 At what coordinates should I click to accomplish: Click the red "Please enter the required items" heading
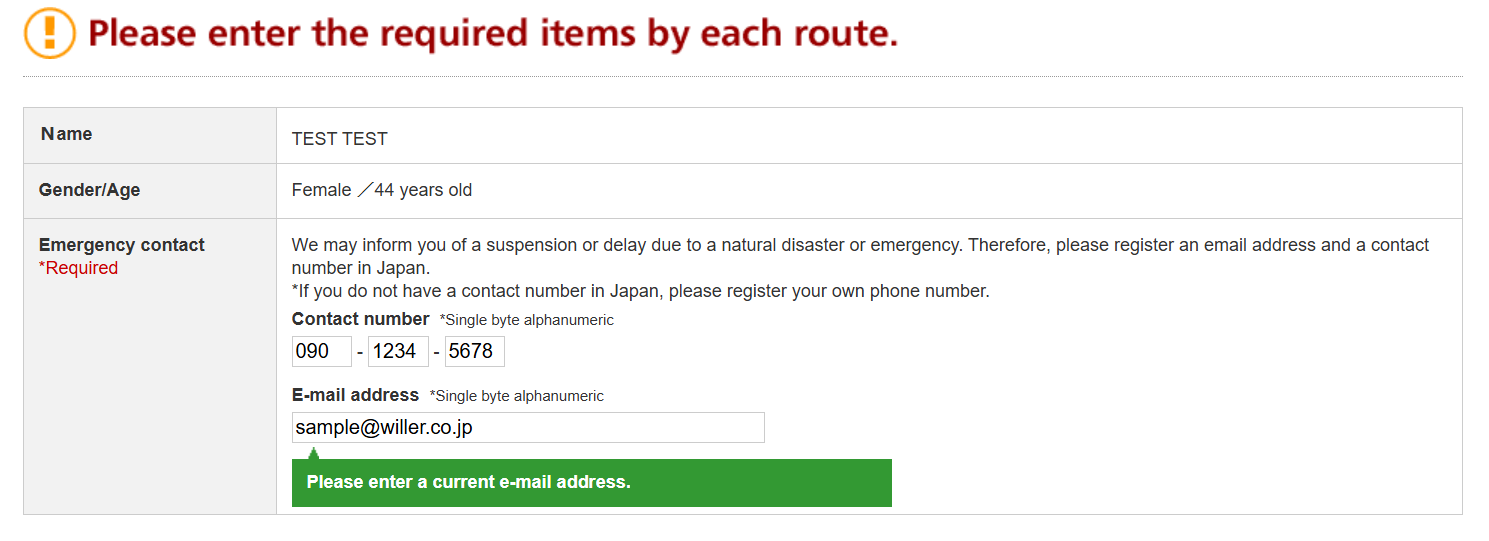point(493,34)
